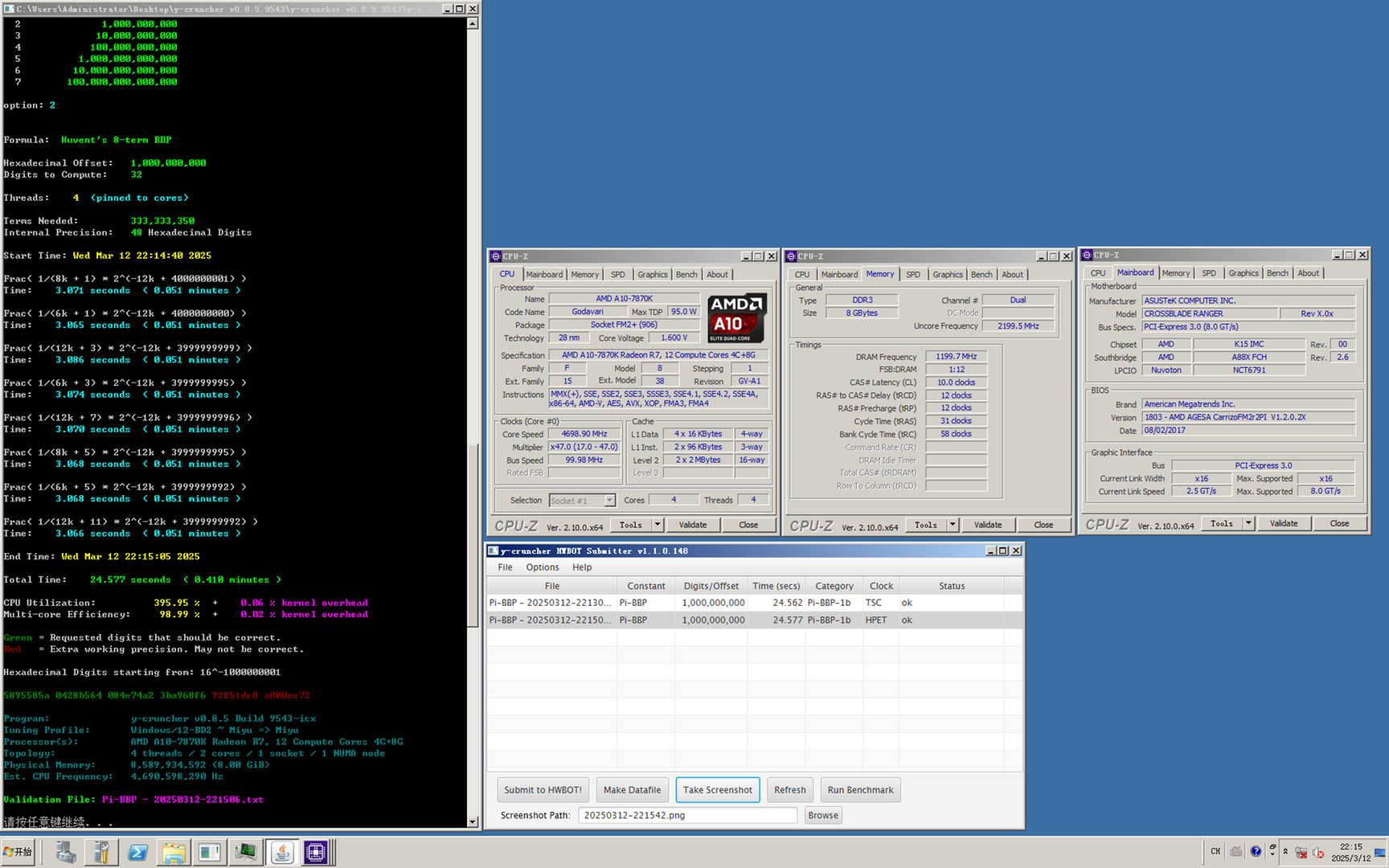Viewport: 1389px width, 868px height.
Task: Click the Start button labeled 开始
Action: click(x=18, y=852)
